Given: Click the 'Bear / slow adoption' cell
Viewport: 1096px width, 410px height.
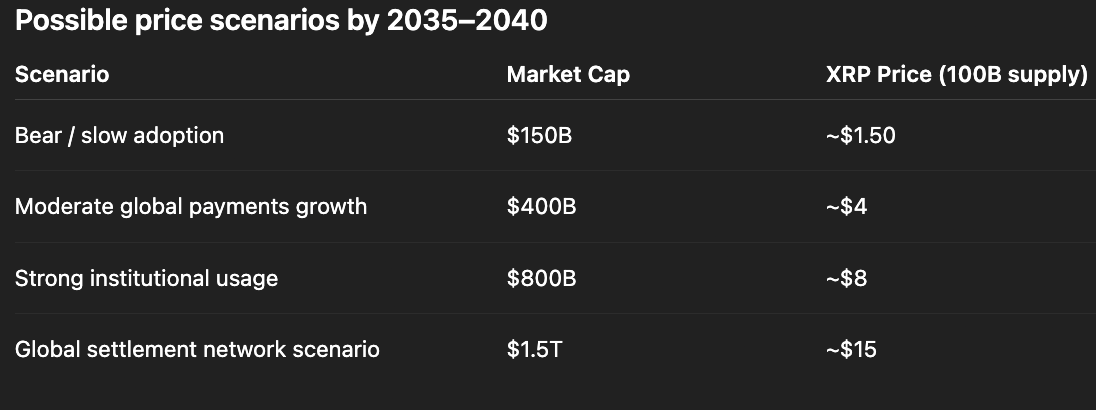Looking at the screenshot, I should pyautogui.click(x=119, y=135).
